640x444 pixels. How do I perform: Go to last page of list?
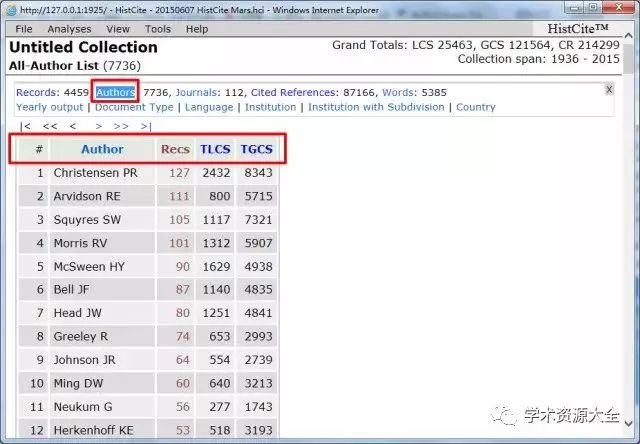[x=146, y=127]
